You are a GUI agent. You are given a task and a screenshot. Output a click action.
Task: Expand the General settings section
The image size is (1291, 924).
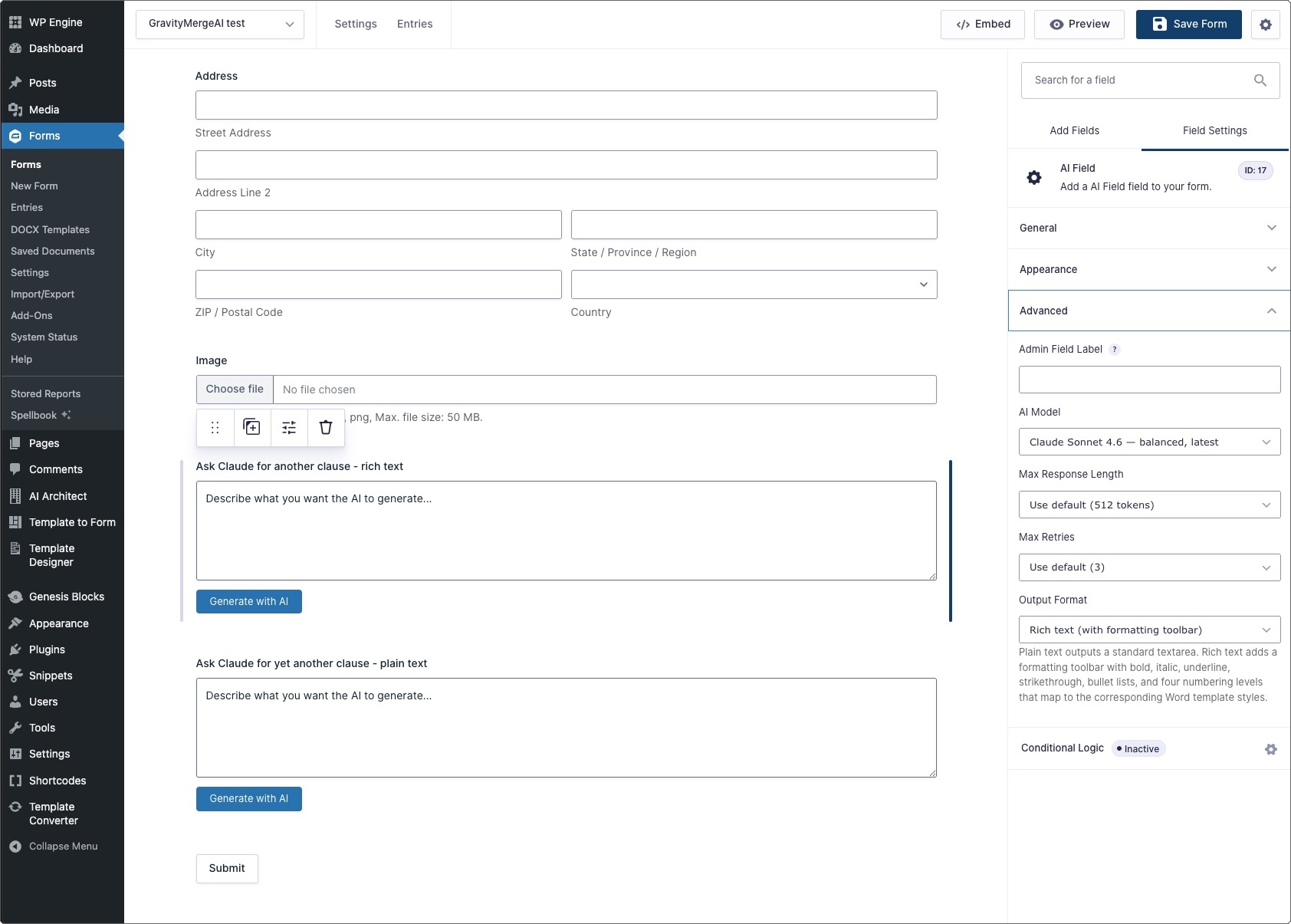pos(1148,228)
